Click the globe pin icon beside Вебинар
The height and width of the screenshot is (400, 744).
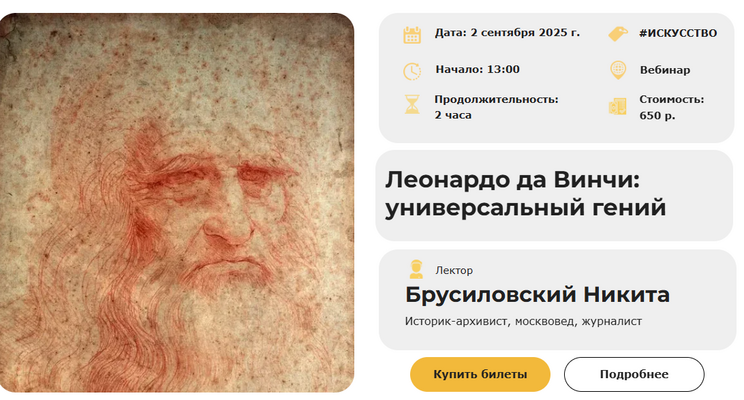click(618, 70)
